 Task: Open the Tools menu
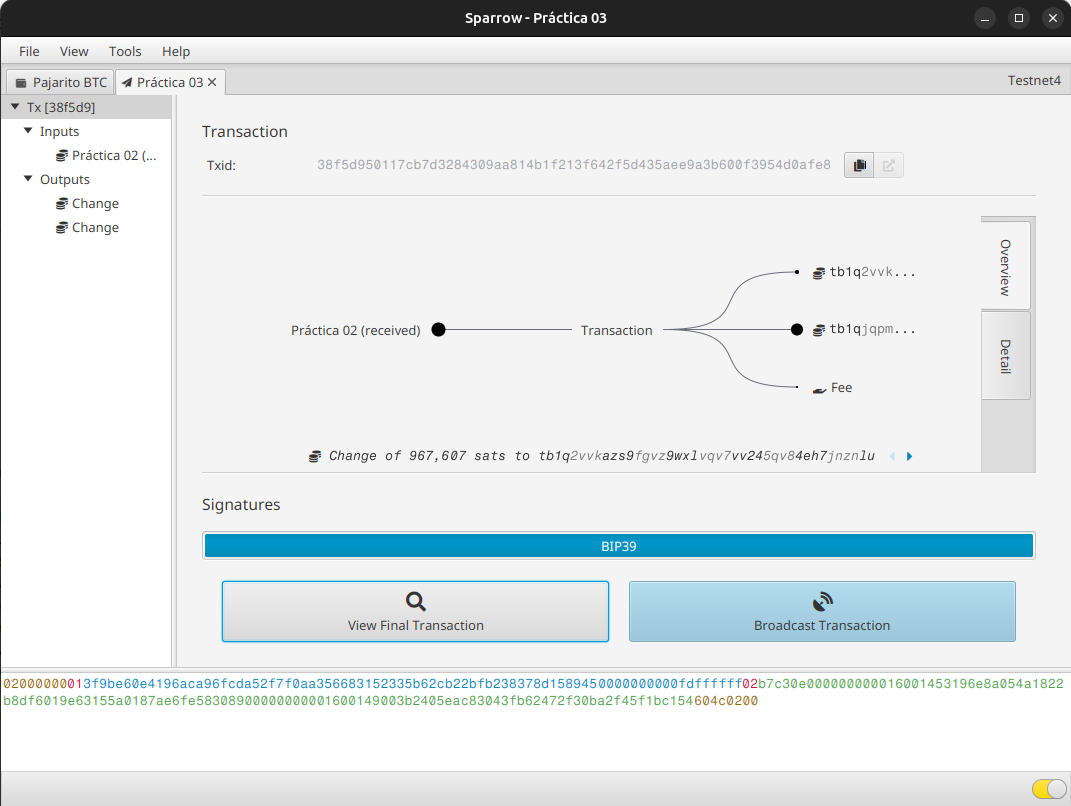coord(125,51)
